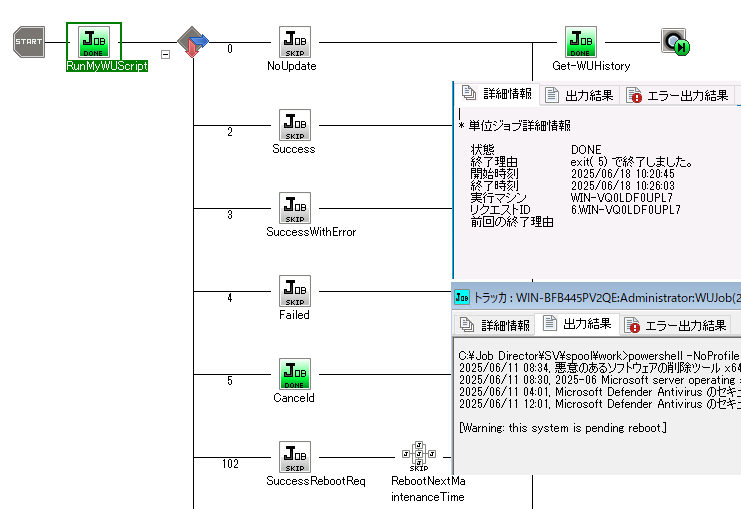Click the SuccessWithError label
This screenshot has width=741, height=509.
[311, 232]
